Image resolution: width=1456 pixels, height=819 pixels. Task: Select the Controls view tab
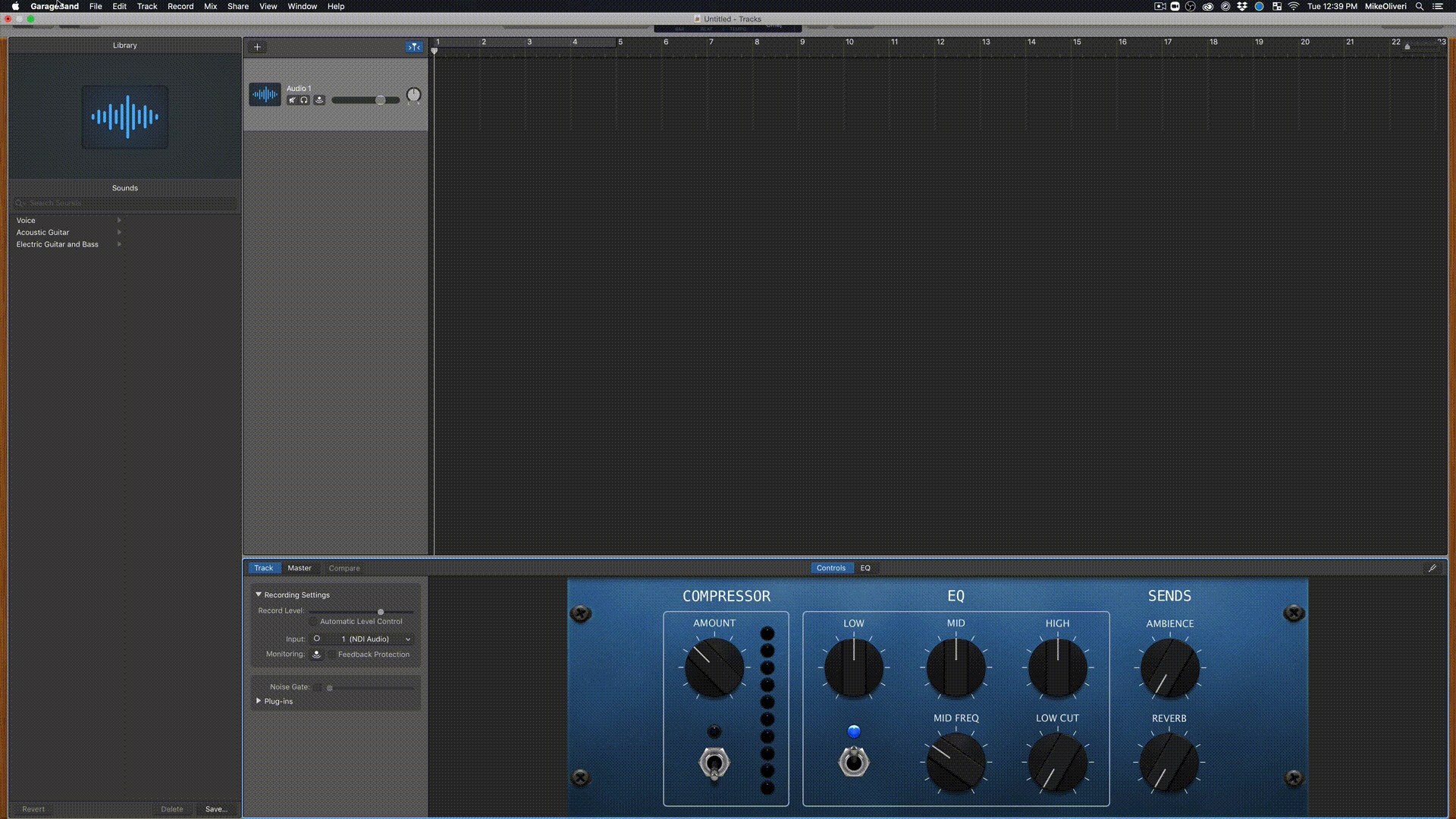pos(831,568)
